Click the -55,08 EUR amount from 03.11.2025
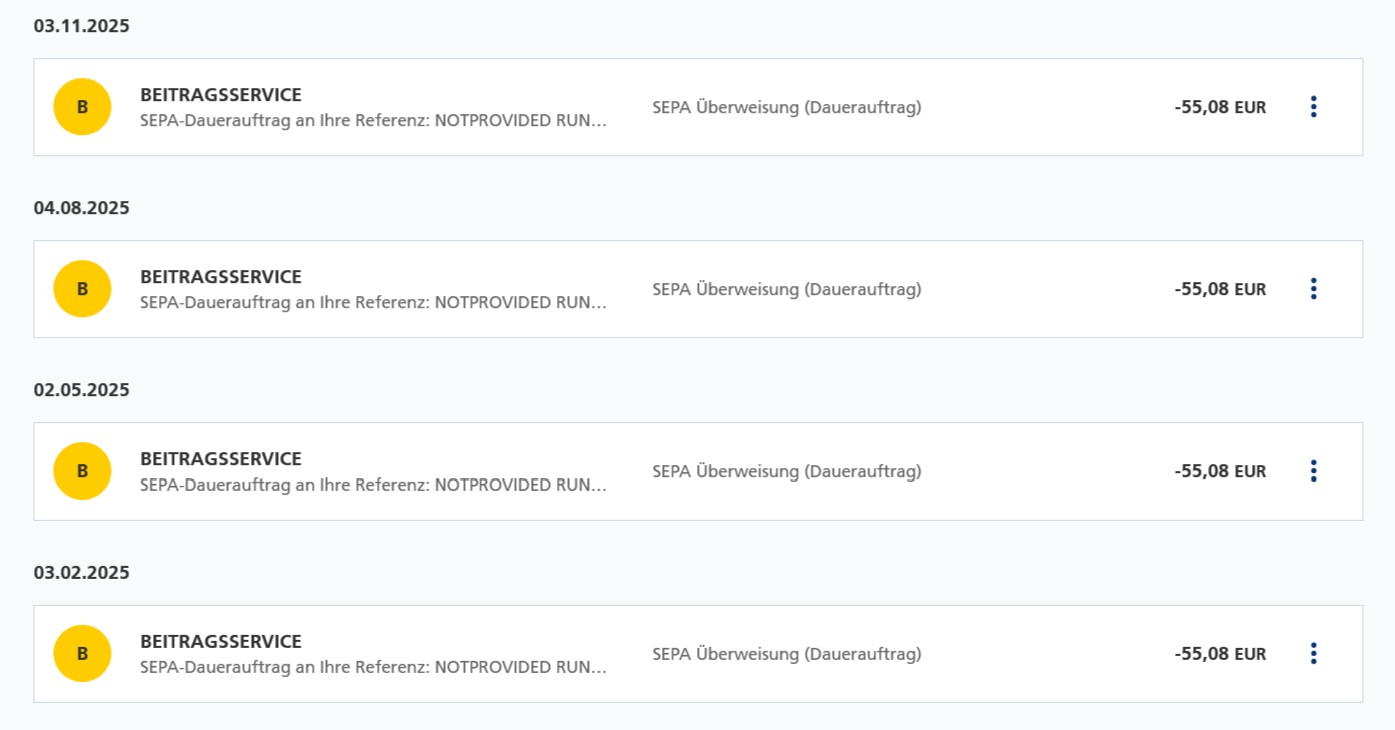The width and height of the screenshot is (1395, 730). tap(1220, 107)
